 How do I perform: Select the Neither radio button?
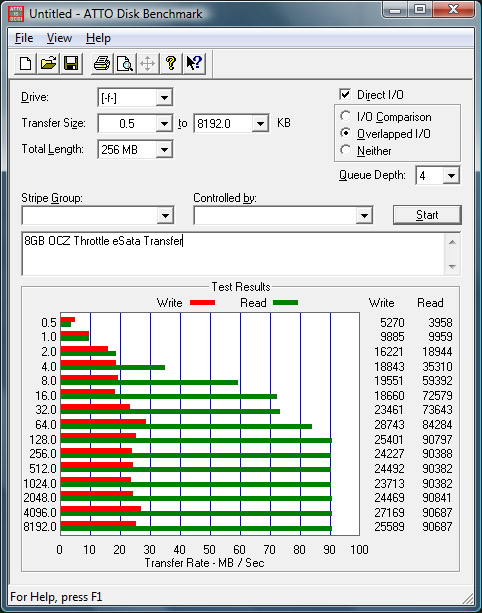[345, 150]
